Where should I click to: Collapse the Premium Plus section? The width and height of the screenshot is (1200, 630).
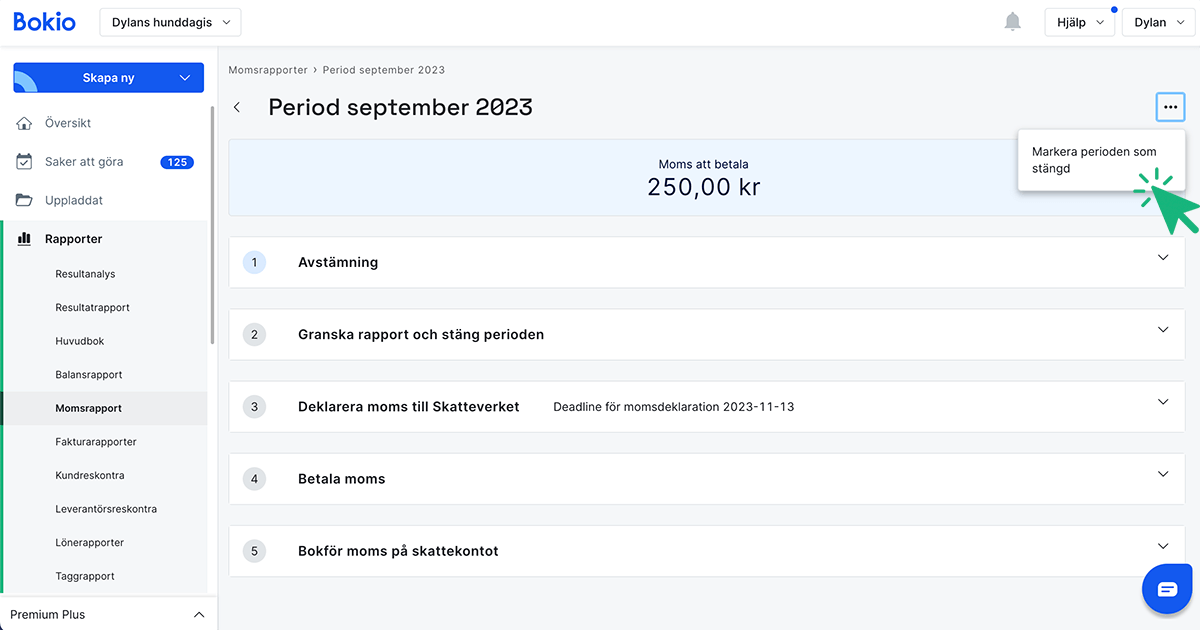tap(198, 614)
